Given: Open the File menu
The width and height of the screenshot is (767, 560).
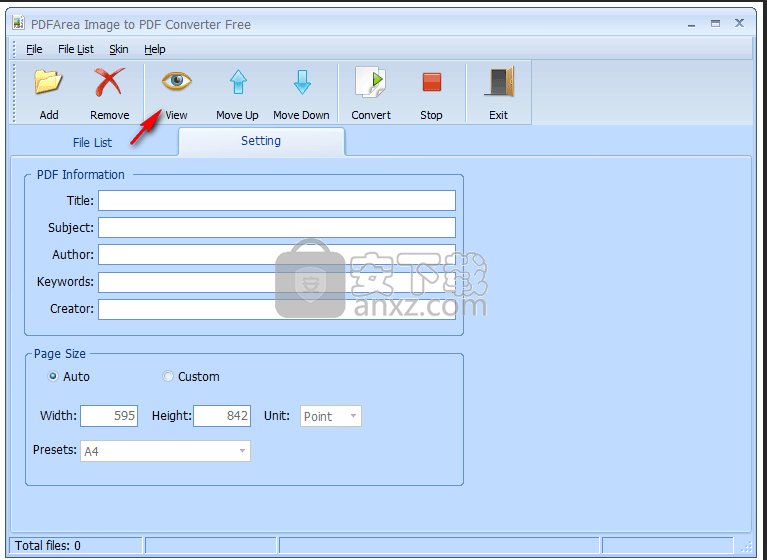Looking at the screenshot, I should click(34, 49).
